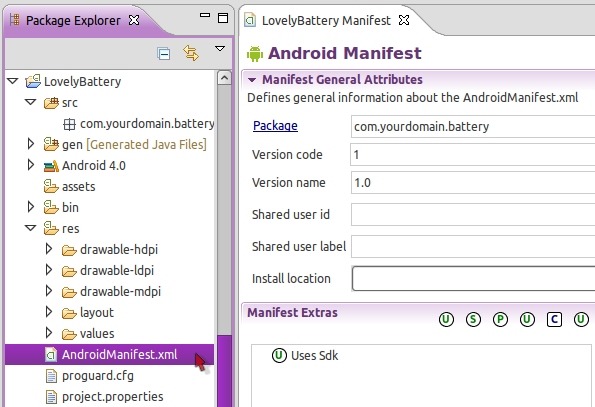
Task: Click the Package input field
Action: [x=473, y=126]
